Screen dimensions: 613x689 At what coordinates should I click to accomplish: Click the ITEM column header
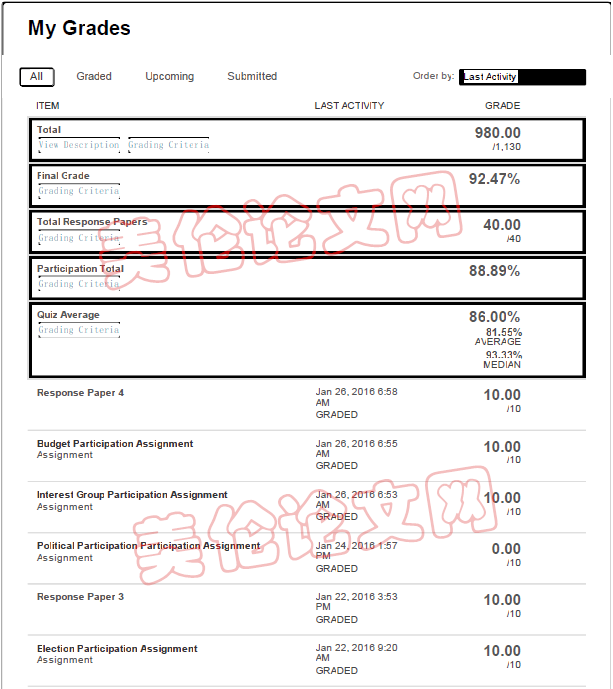tap(47, 106)
